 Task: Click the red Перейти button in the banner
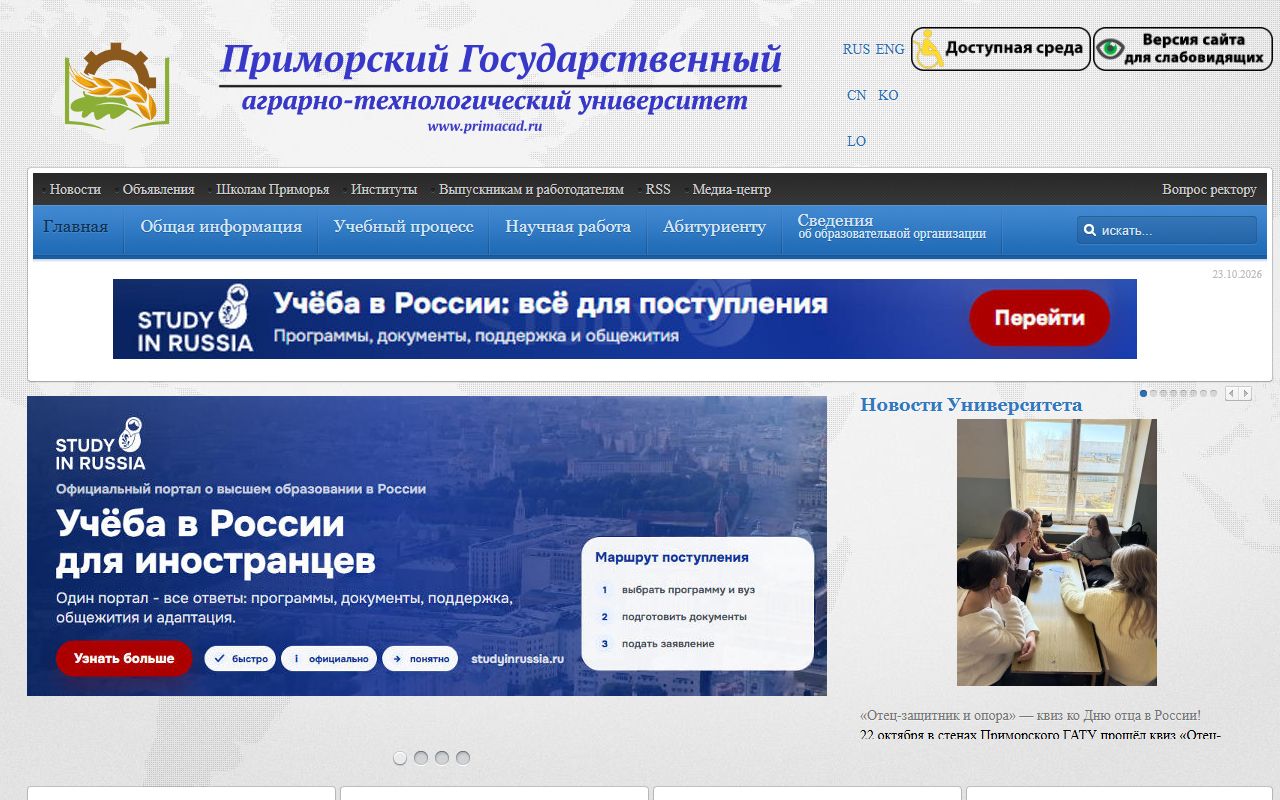click(x=1040, y=318)
